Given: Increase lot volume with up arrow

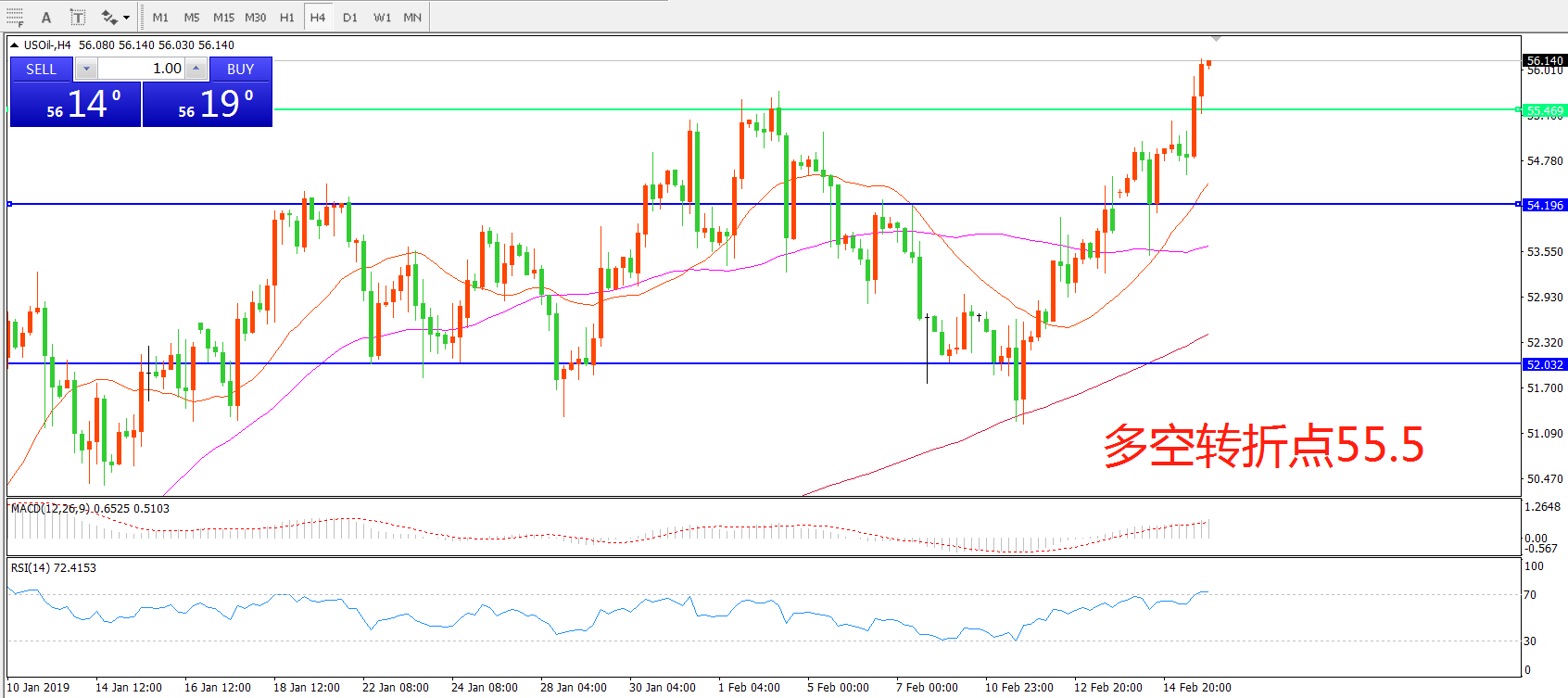Looking at the screenshot, I should (196, 69).
